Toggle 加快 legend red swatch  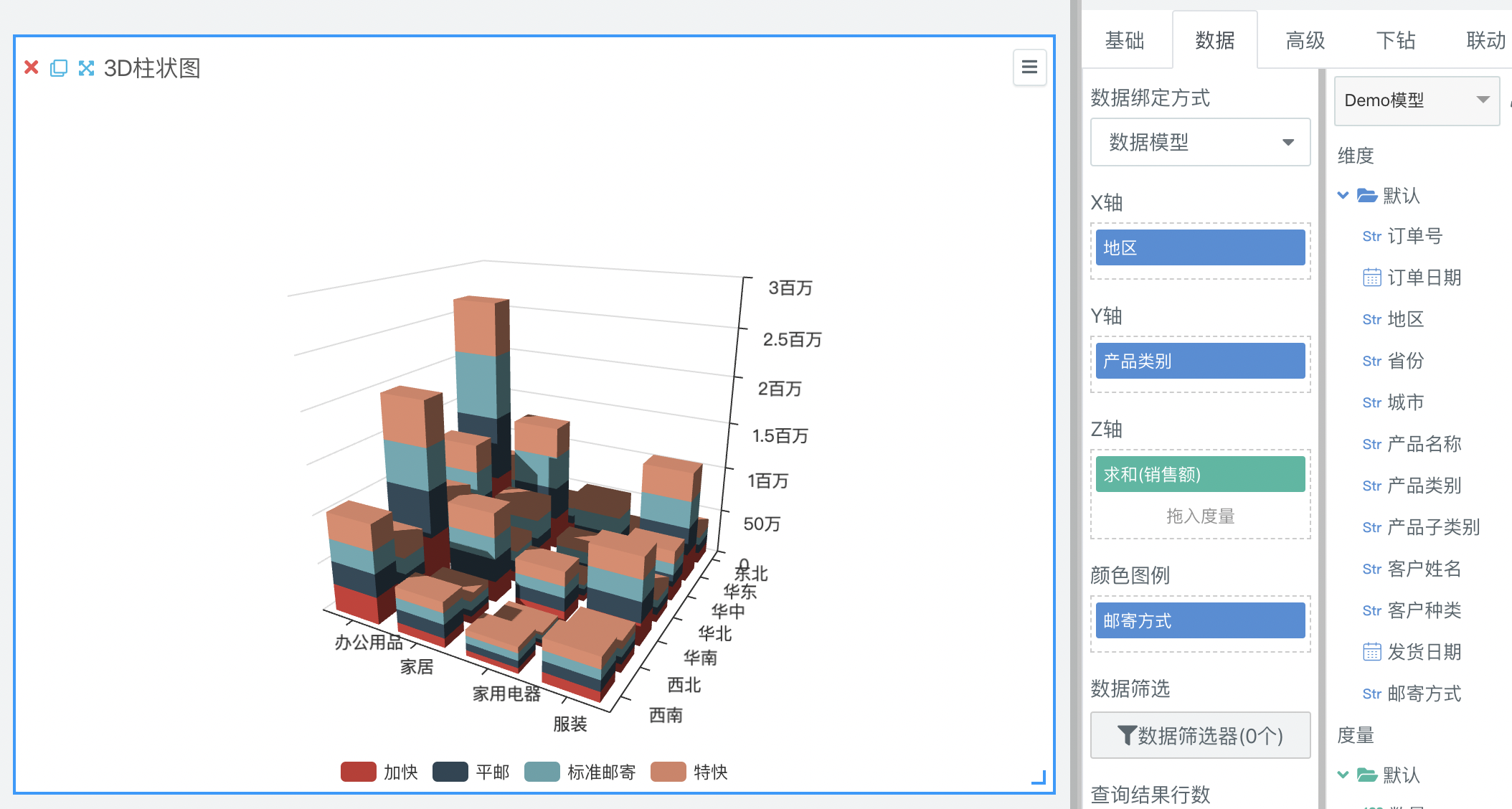coord(358,772)
